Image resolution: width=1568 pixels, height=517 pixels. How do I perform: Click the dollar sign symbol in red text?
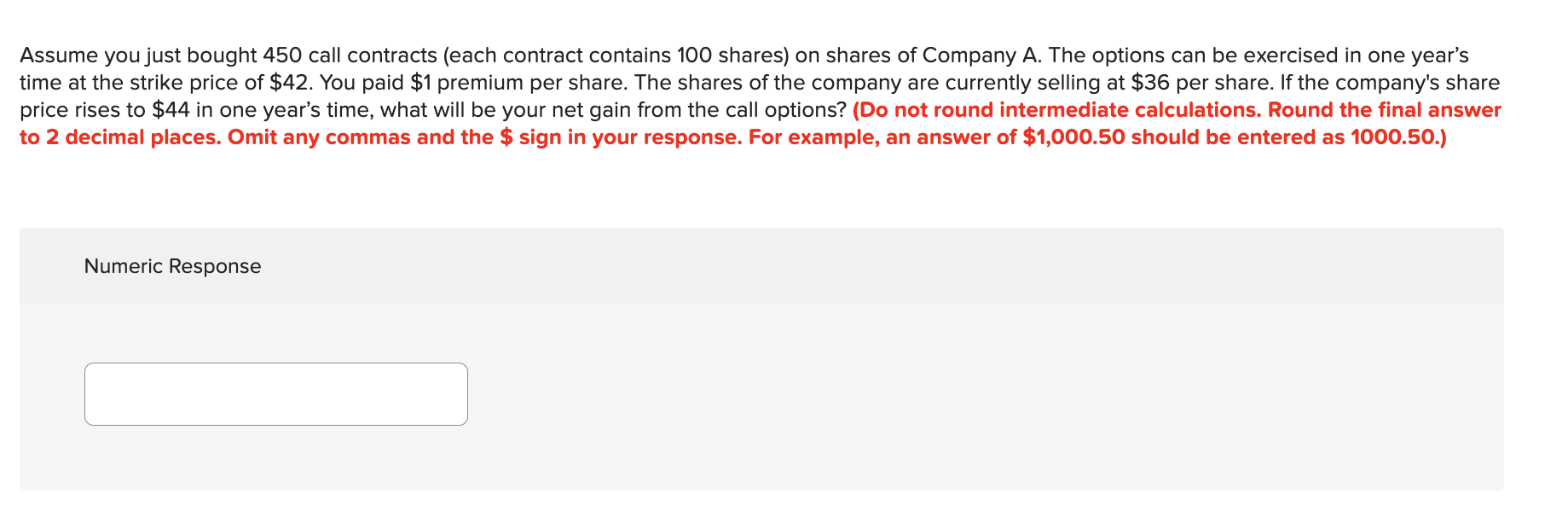(x=506, y=137)
